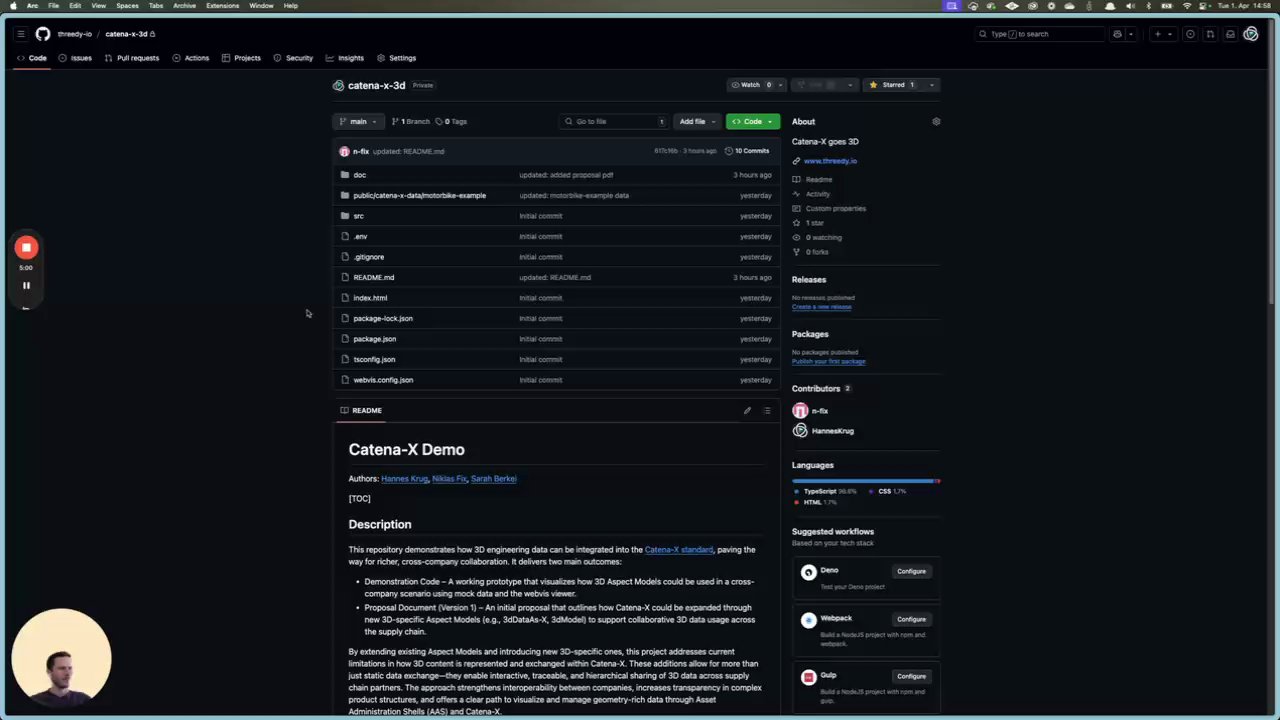Screen dimensions: 1280x720
Task: Click the doc folder icon
Action: pyautogui.click(x=345, y=175)
